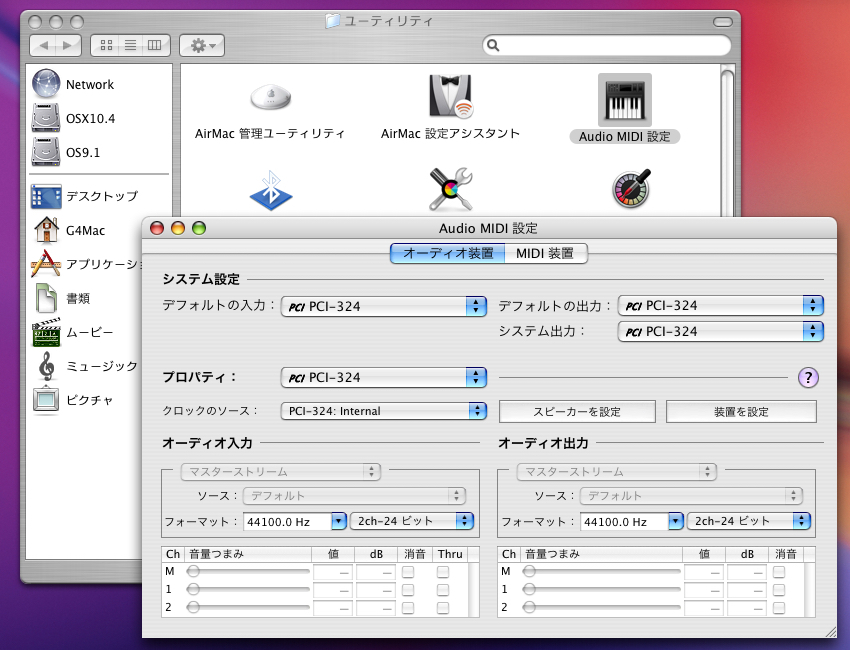The width and height of the screenshot is (850, 650).
Task: Open the Audio MIDI 設定 application icon
Action: 624,100
